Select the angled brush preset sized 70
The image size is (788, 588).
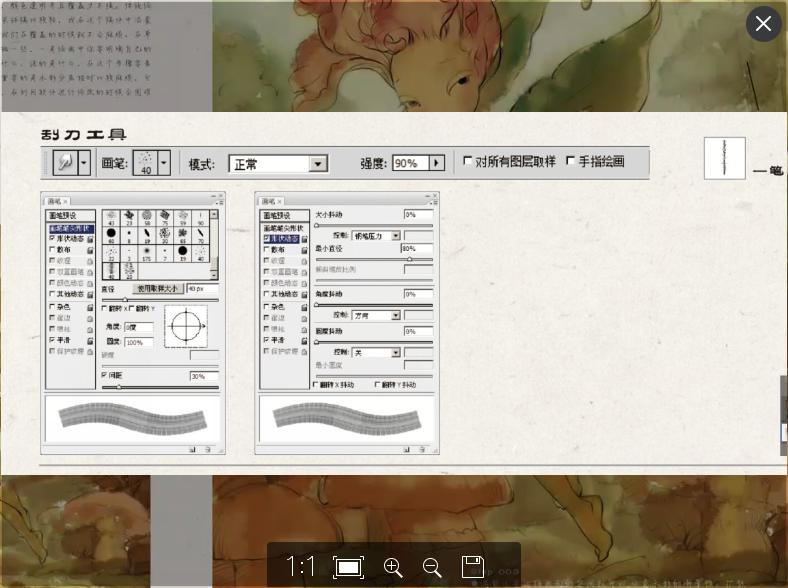[201, 234]
